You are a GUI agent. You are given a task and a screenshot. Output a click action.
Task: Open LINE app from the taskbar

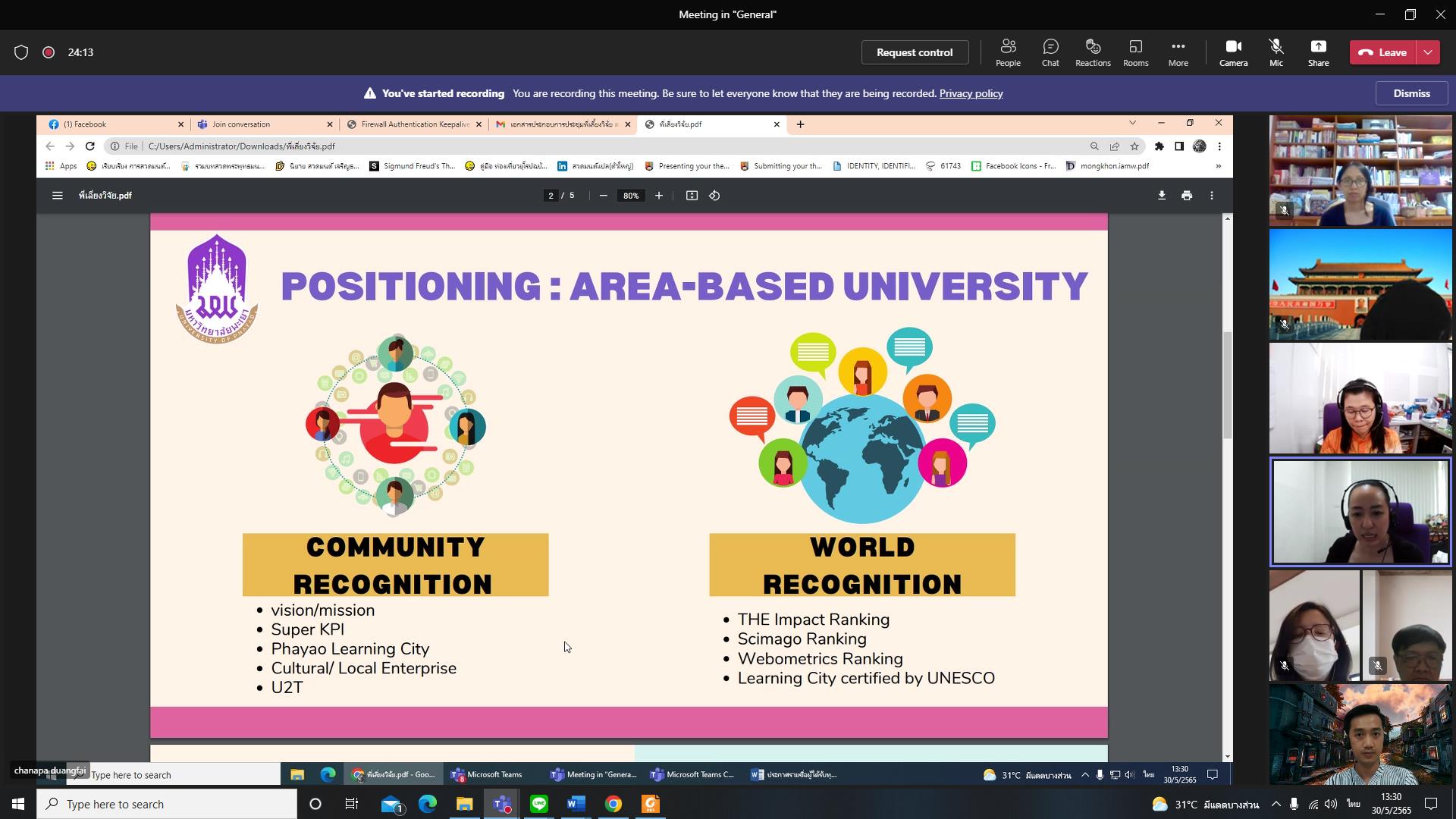point(539,804)
